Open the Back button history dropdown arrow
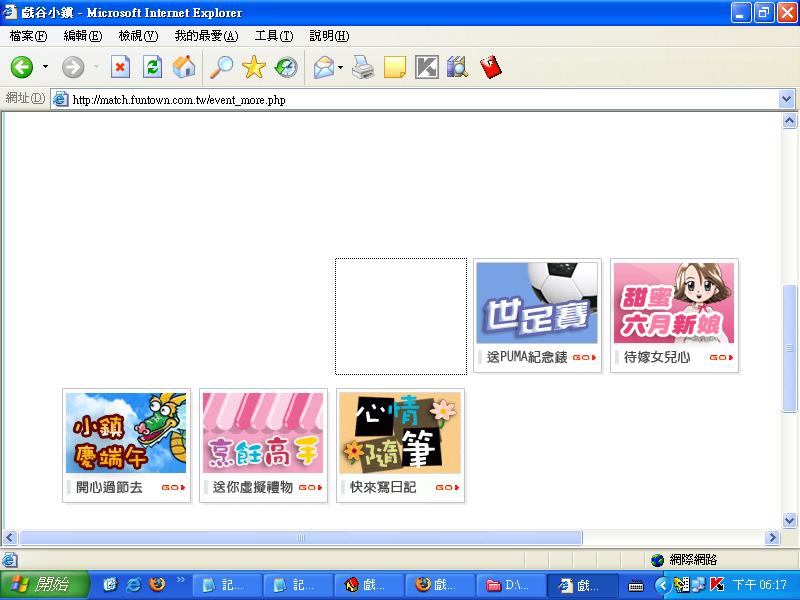 pyautogui.click(x=45, y=67)
